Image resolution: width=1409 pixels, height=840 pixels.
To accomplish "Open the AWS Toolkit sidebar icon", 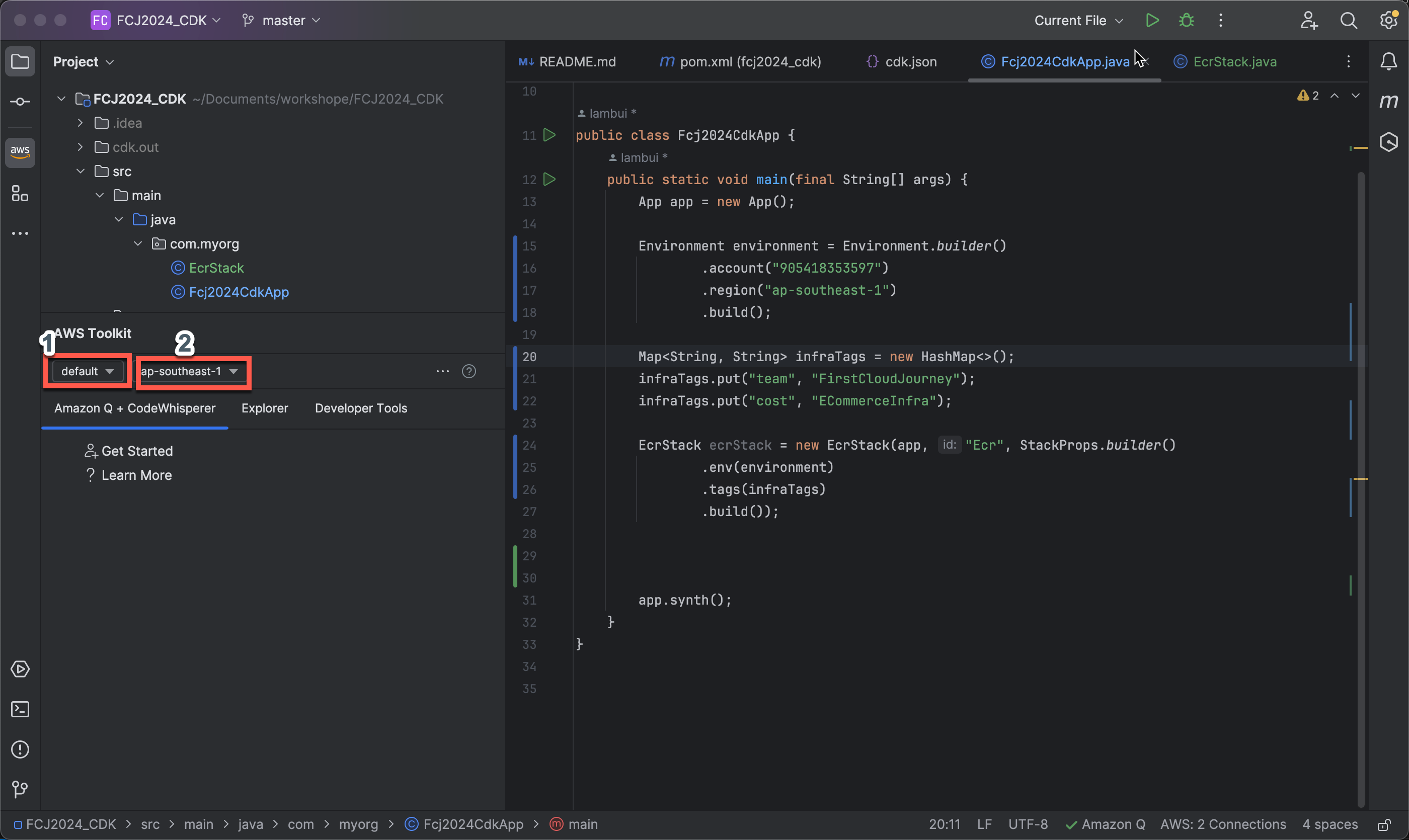I will pos(20,152).
